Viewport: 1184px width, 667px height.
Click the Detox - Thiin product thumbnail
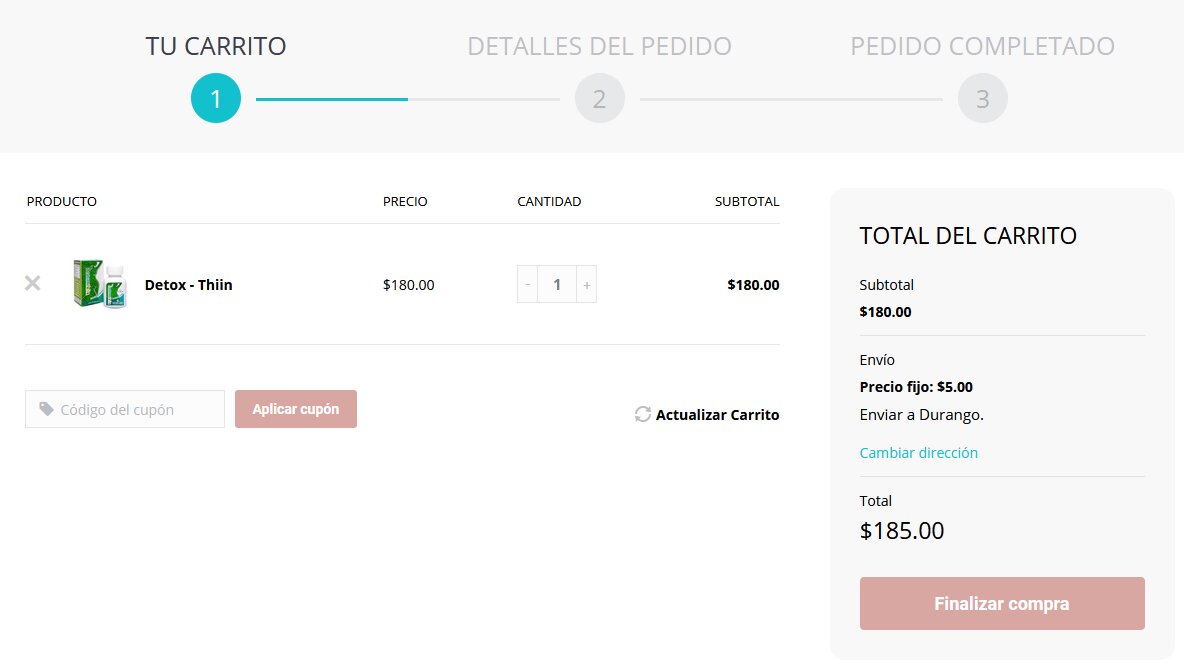click(99, 284)
